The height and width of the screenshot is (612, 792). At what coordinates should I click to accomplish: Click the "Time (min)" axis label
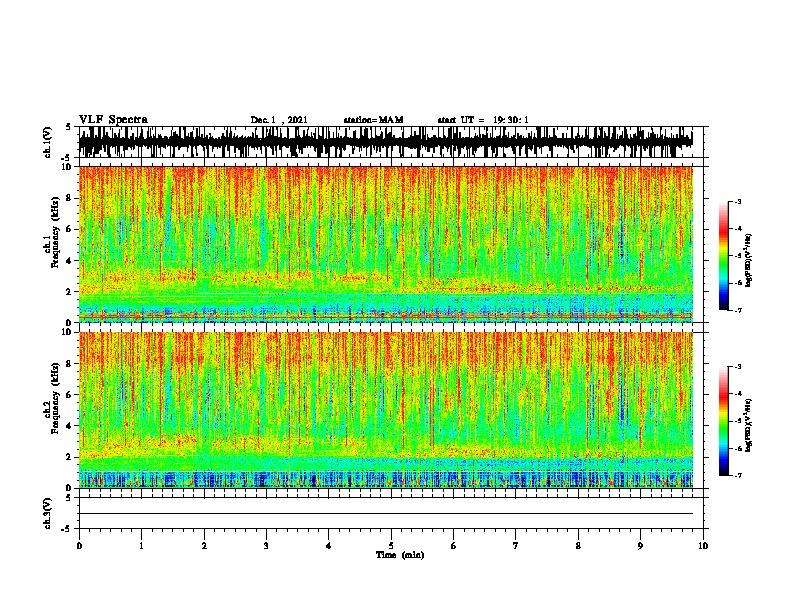pyautogui.click(x=400, y=555)
